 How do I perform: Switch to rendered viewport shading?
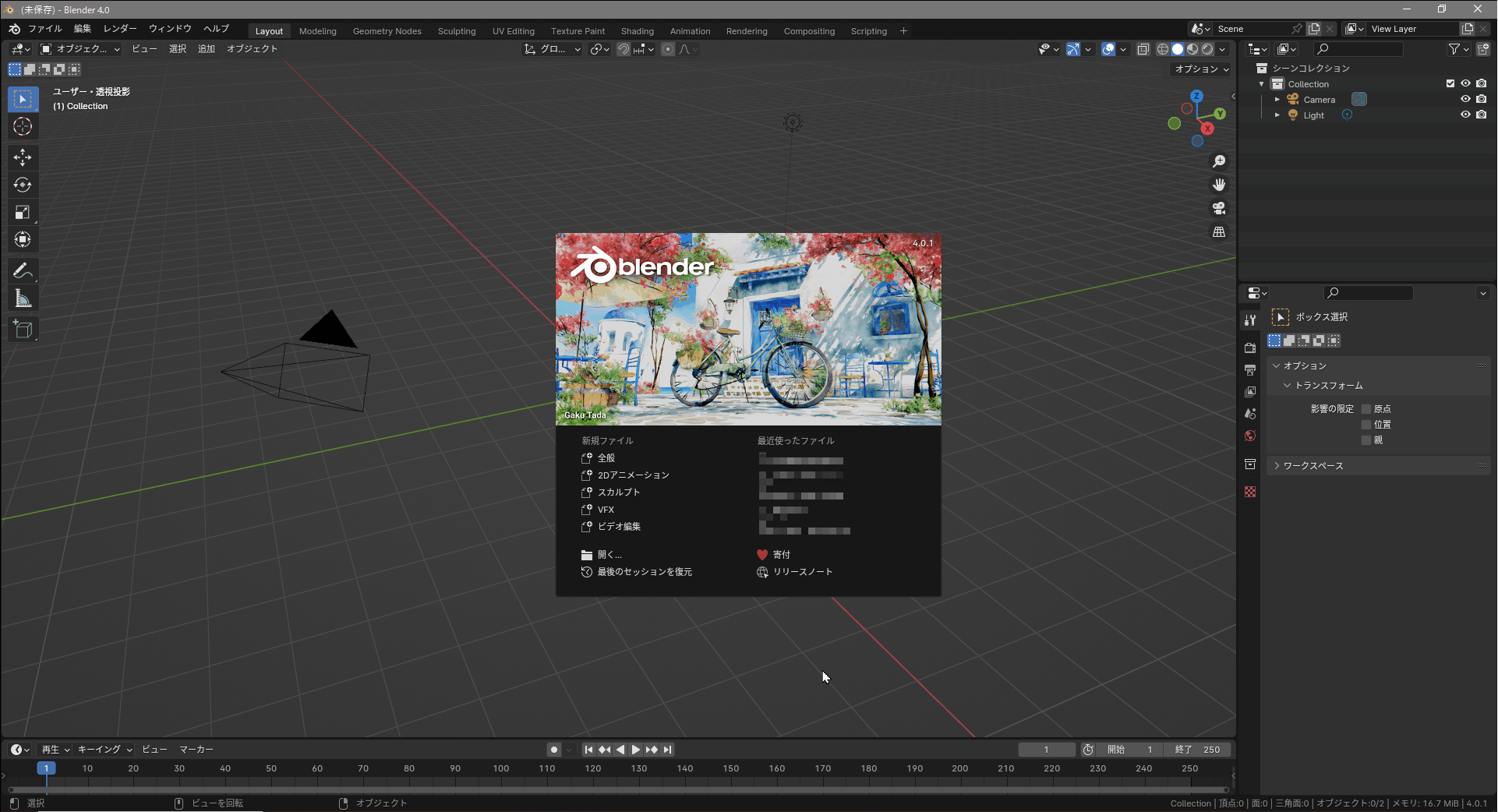(x=1207, y=49)
